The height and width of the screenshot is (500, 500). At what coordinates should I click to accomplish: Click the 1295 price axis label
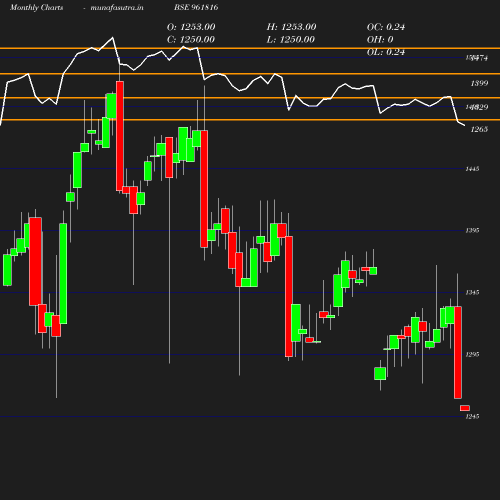tap(473, 355)
